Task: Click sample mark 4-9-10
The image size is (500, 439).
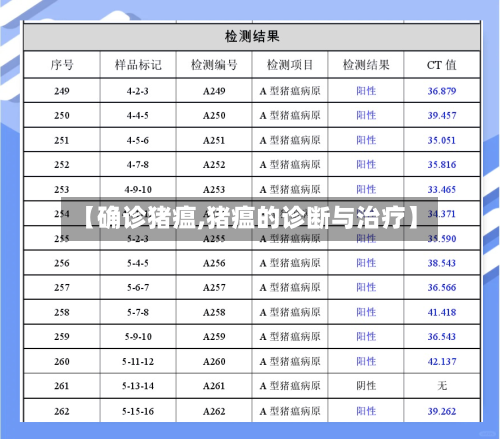Action: click(138, 189)
